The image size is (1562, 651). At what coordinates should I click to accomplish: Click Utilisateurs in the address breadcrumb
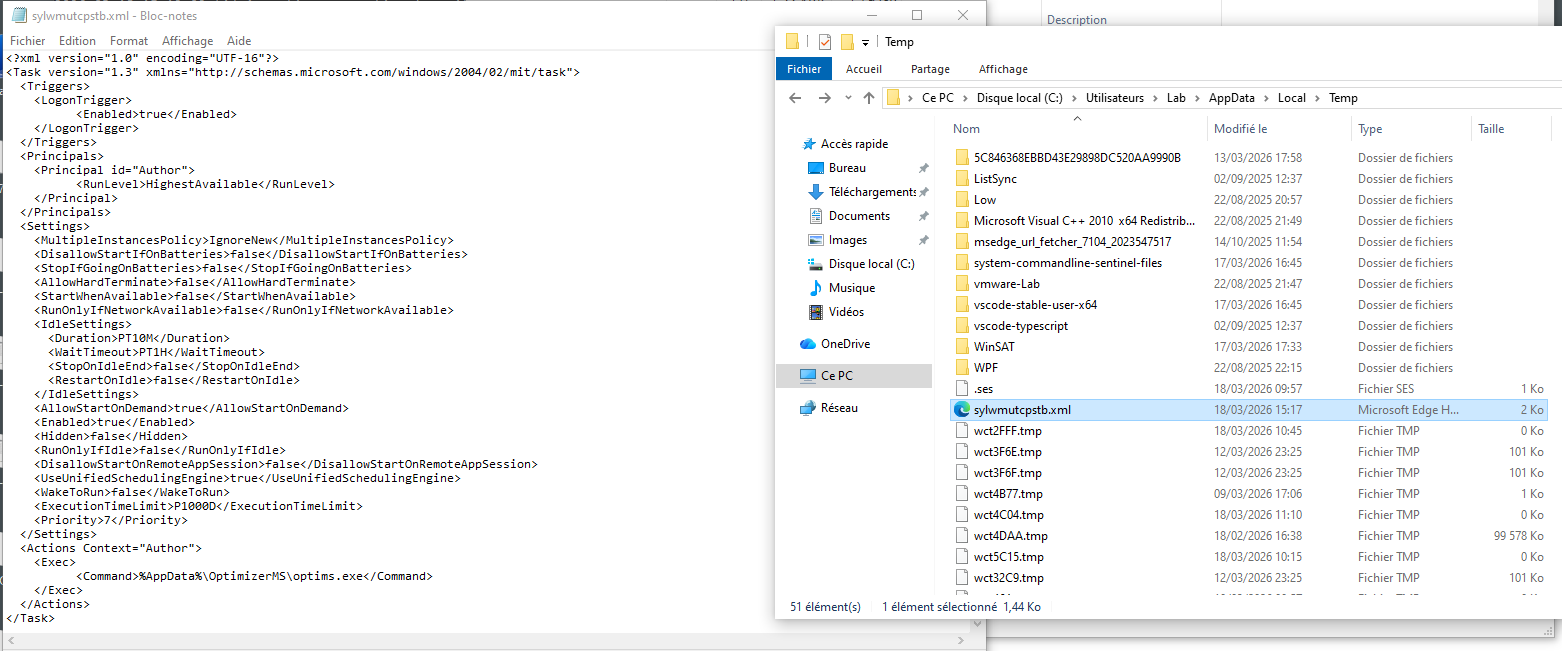click(1115, 98)
